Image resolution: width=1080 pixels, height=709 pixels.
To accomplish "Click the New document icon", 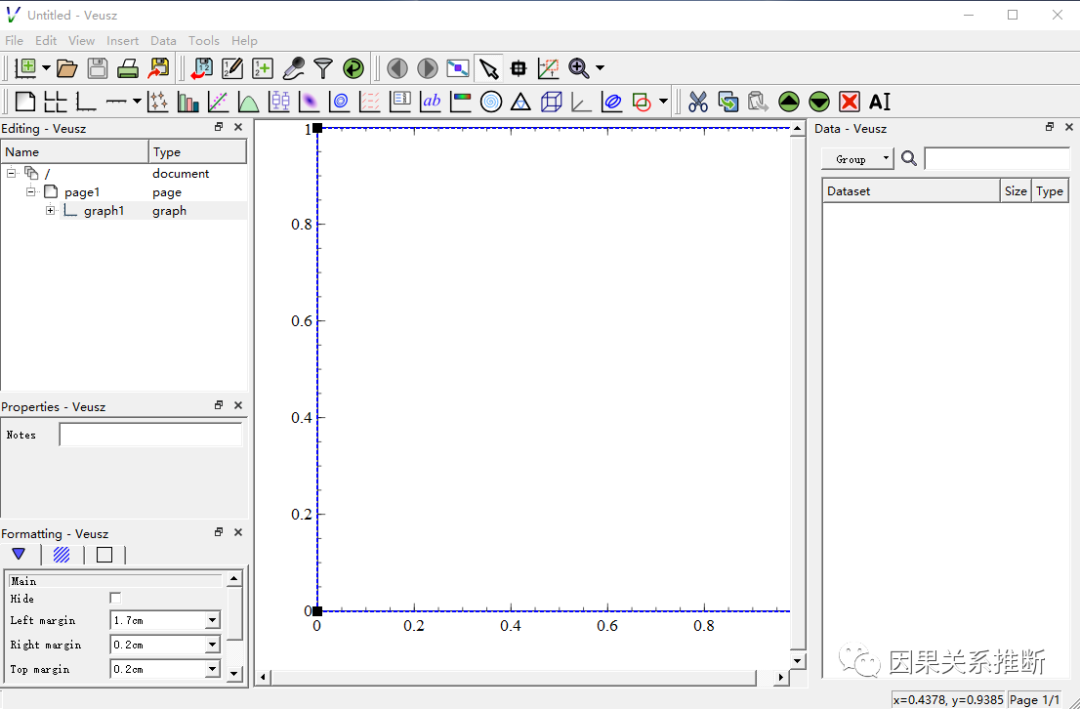I will [x=25, y=68].
